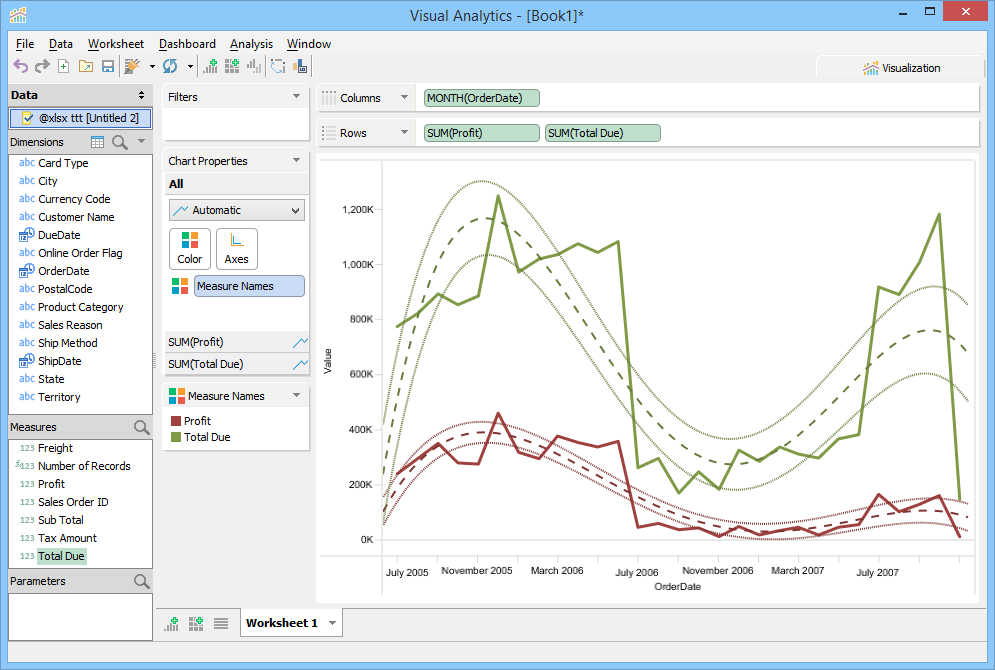Open the refresh options dropdown arrow
Viewport: 995px width, 670px height.
[x=190, y=66]
